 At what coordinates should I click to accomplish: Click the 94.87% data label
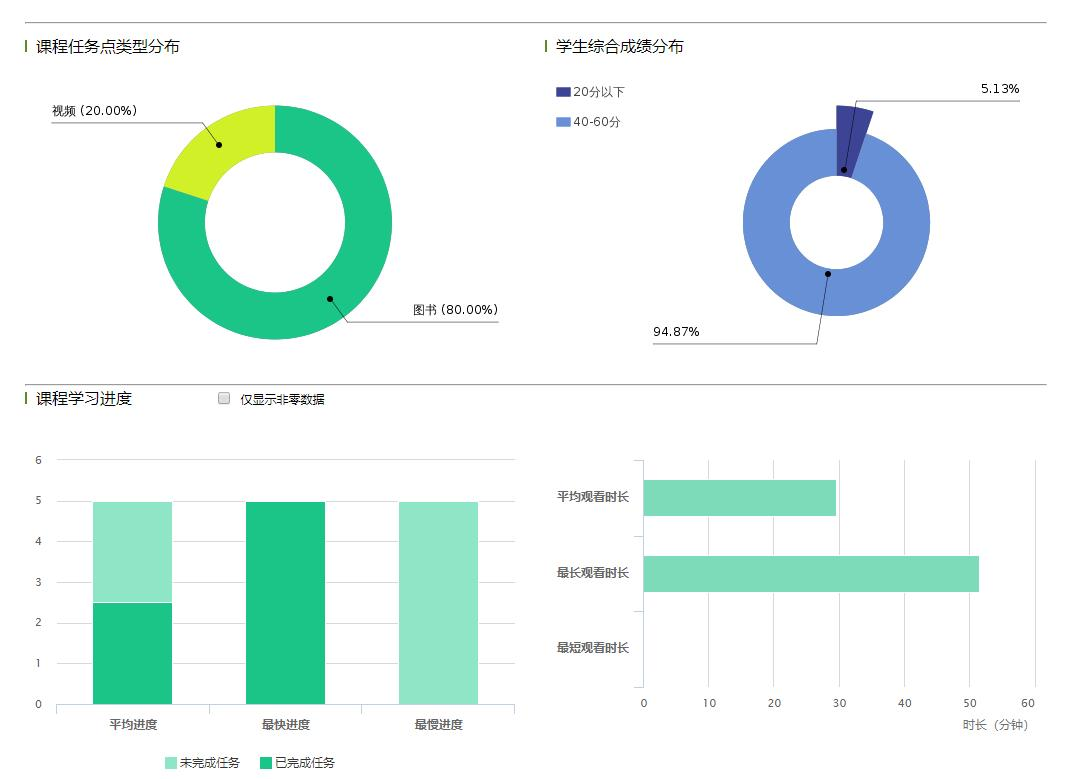point(676,332)
